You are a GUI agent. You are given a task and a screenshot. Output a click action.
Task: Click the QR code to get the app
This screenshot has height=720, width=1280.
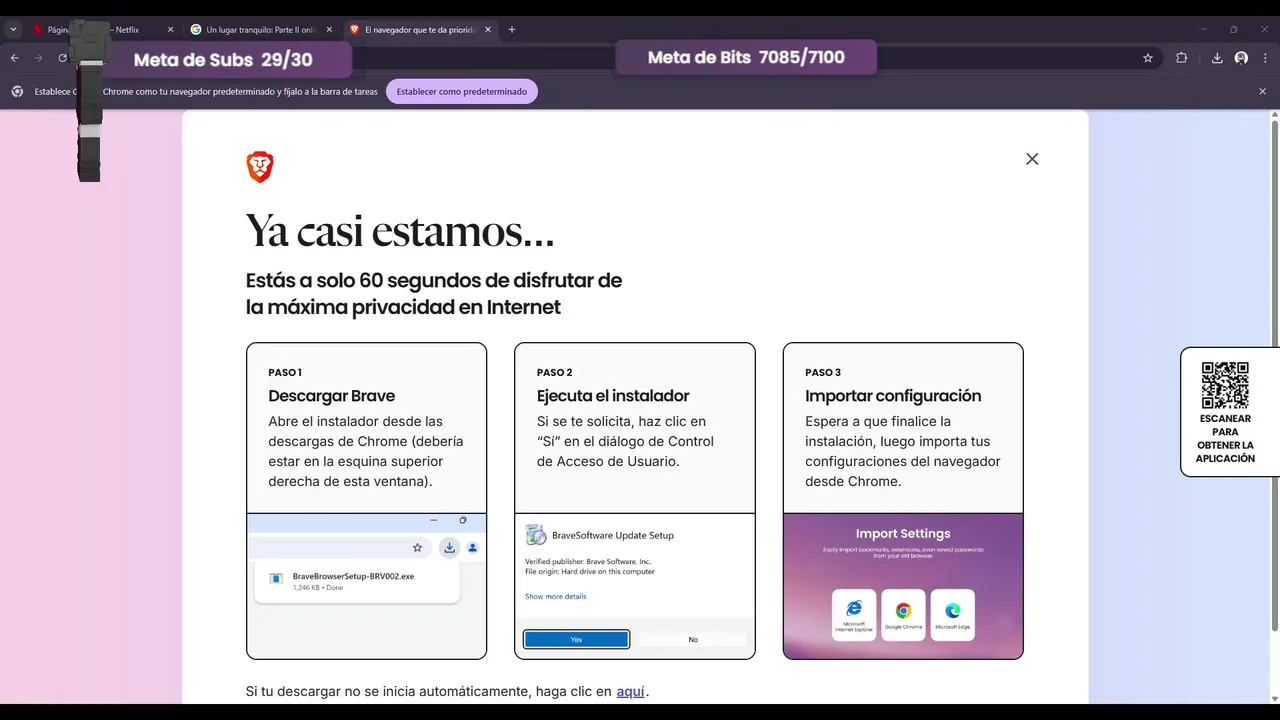click(1225, 385)
